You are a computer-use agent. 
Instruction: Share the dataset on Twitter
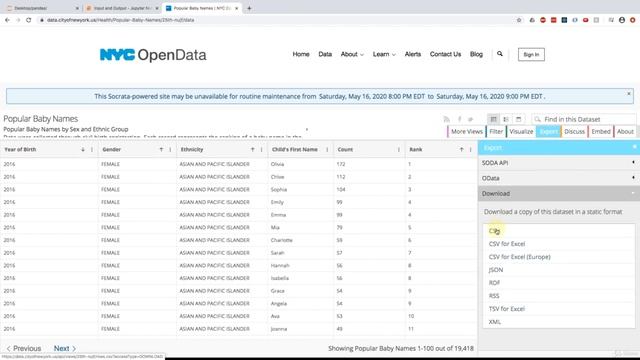(x=471, y=119)
